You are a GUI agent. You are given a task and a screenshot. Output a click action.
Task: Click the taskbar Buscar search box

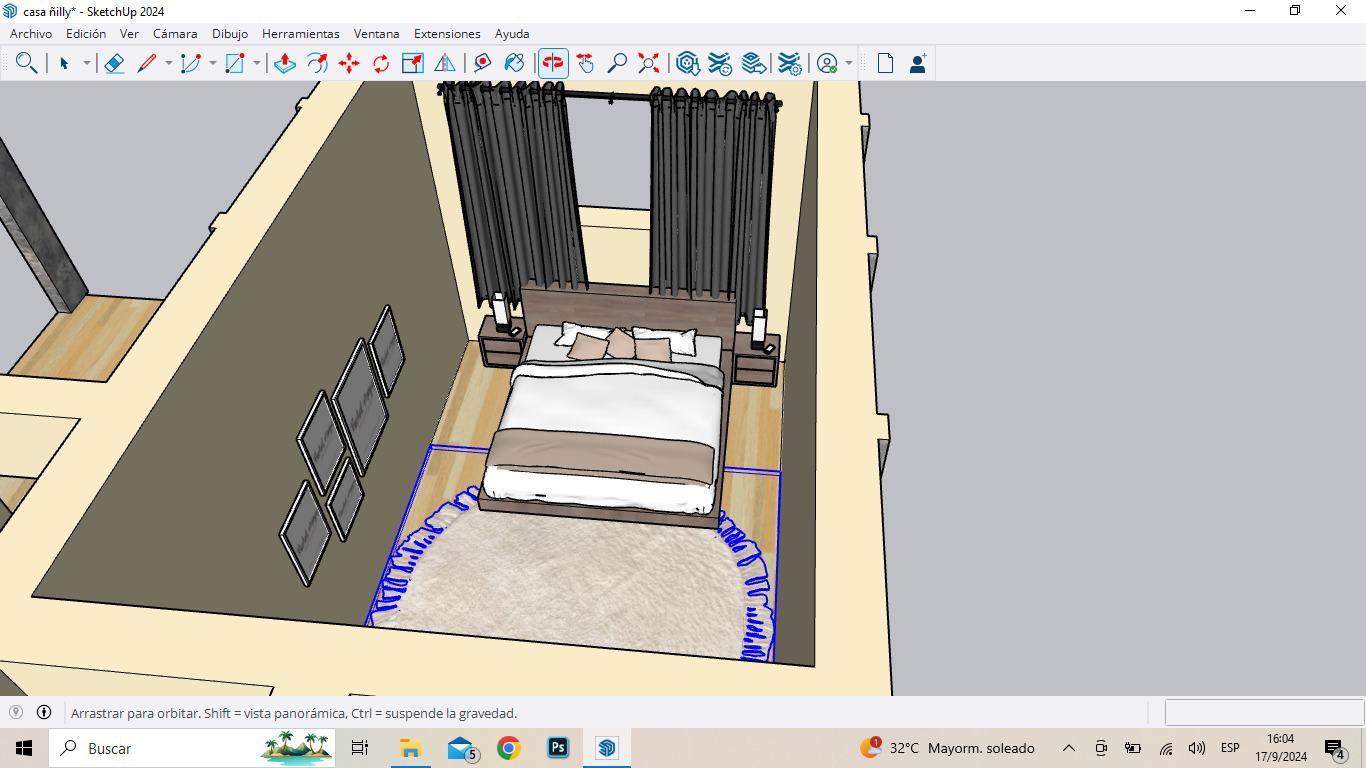tap(194, 748)
